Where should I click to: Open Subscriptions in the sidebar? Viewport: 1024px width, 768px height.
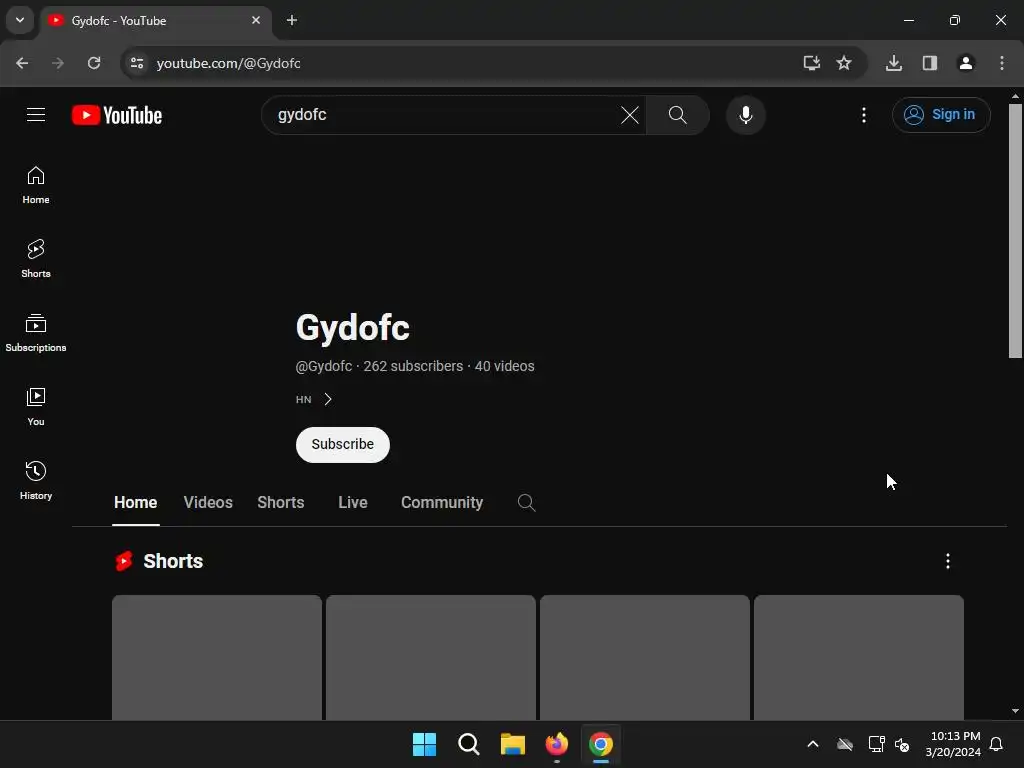pos(36,333)
